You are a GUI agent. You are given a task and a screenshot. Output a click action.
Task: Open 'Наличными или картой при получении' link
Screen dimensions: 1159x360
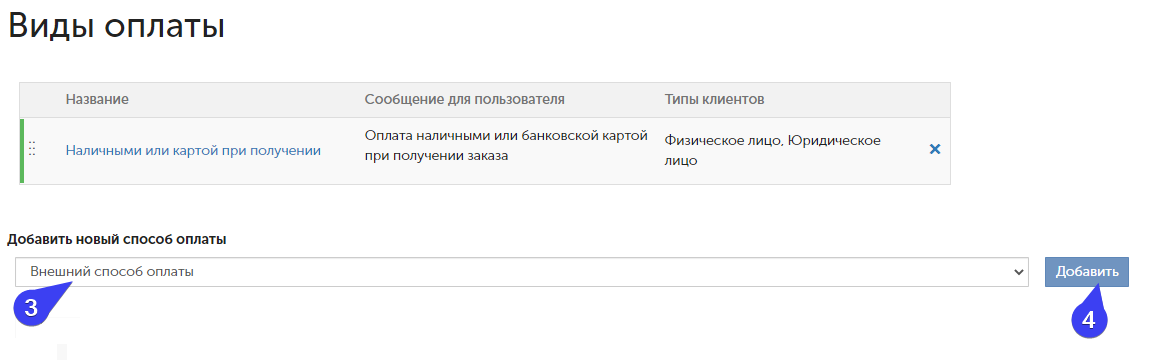coord(193,150)
